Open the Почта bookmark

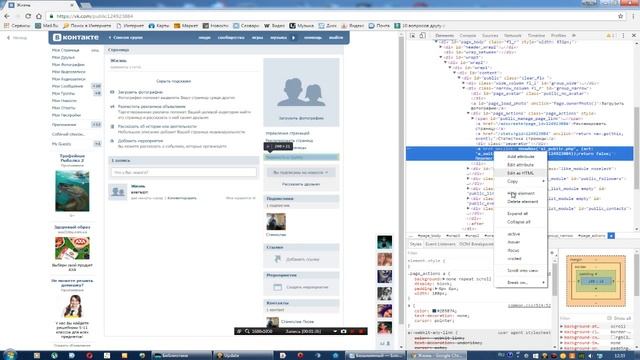point(379,25)
